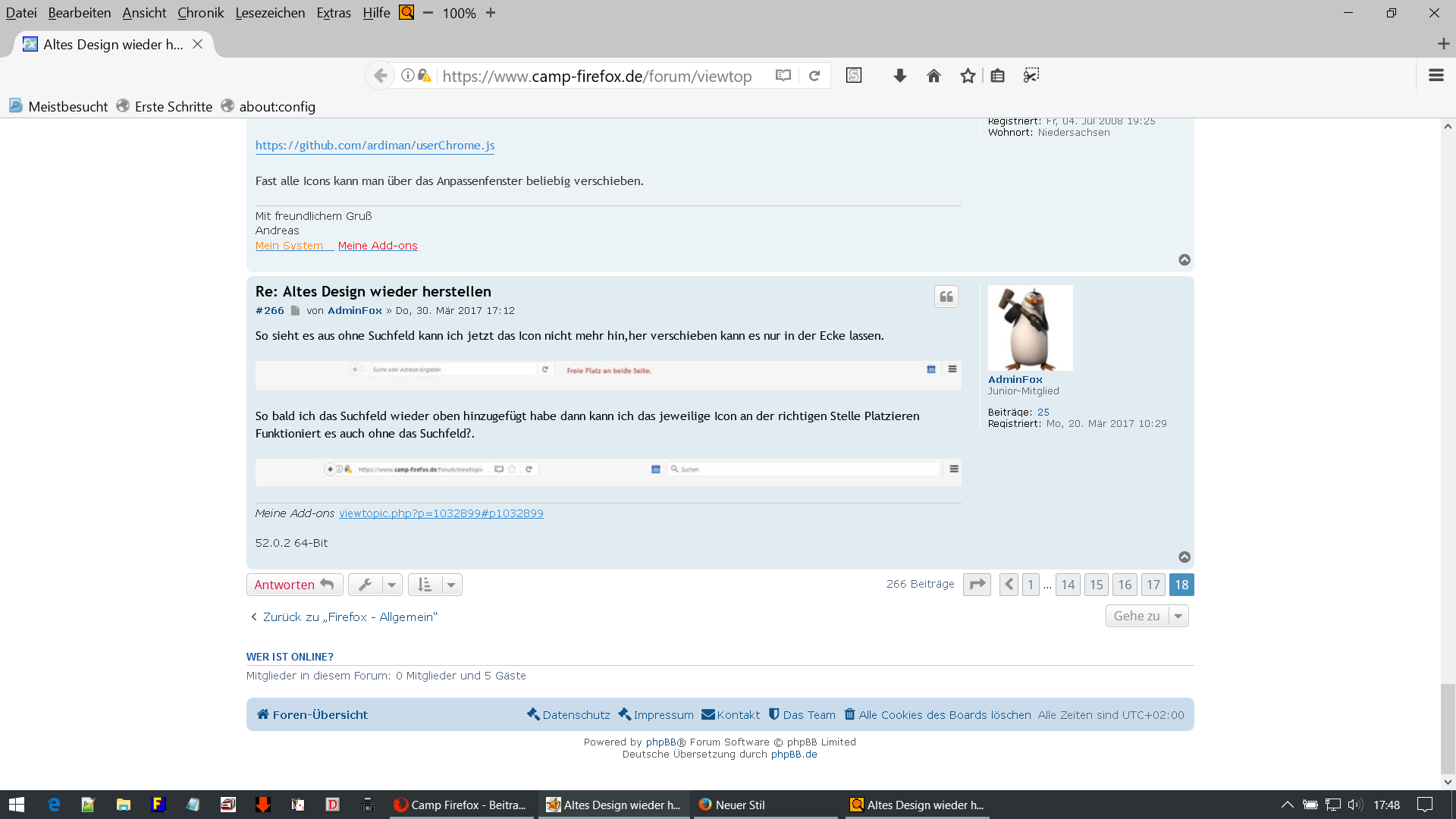Open the Lesezeichen menu
The height and width of the screenshot is (819, 1456).
[x=270, y=13]
